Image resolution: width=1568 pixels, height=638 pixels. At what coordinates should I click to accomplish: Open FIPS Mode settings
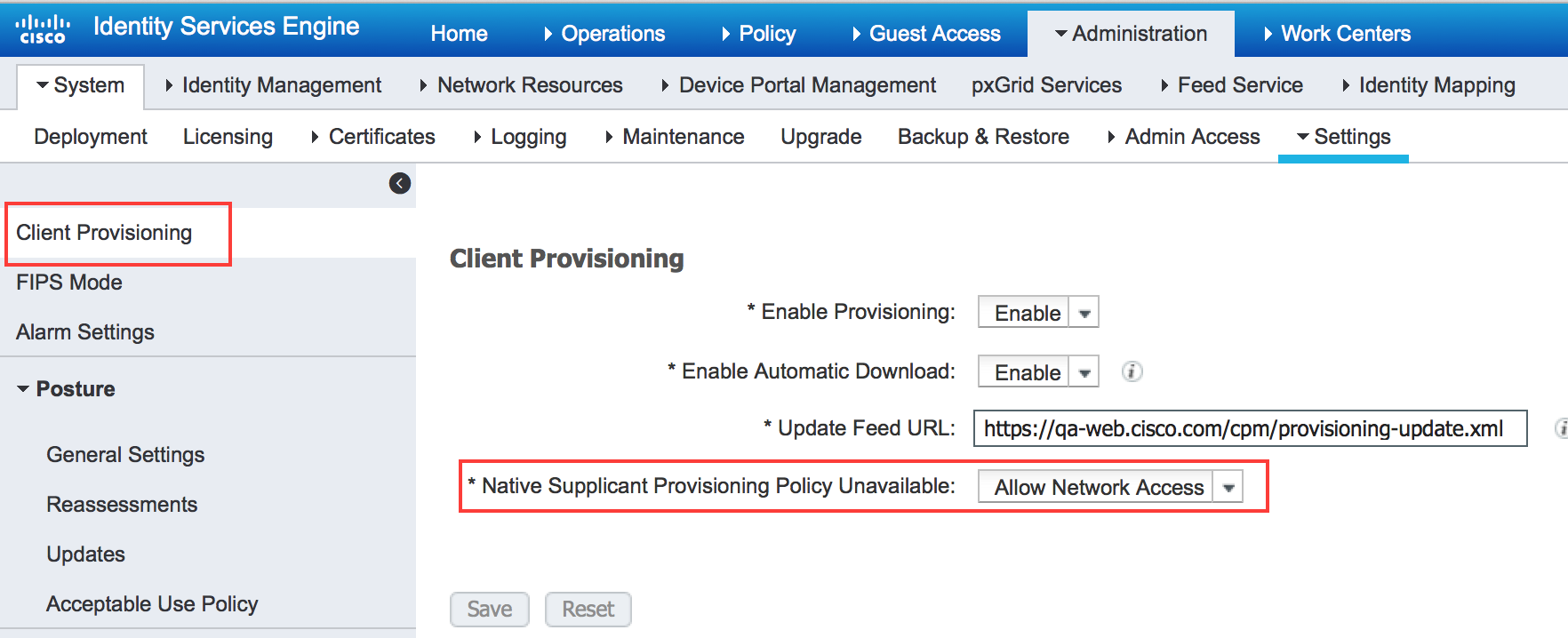(69, 283)
